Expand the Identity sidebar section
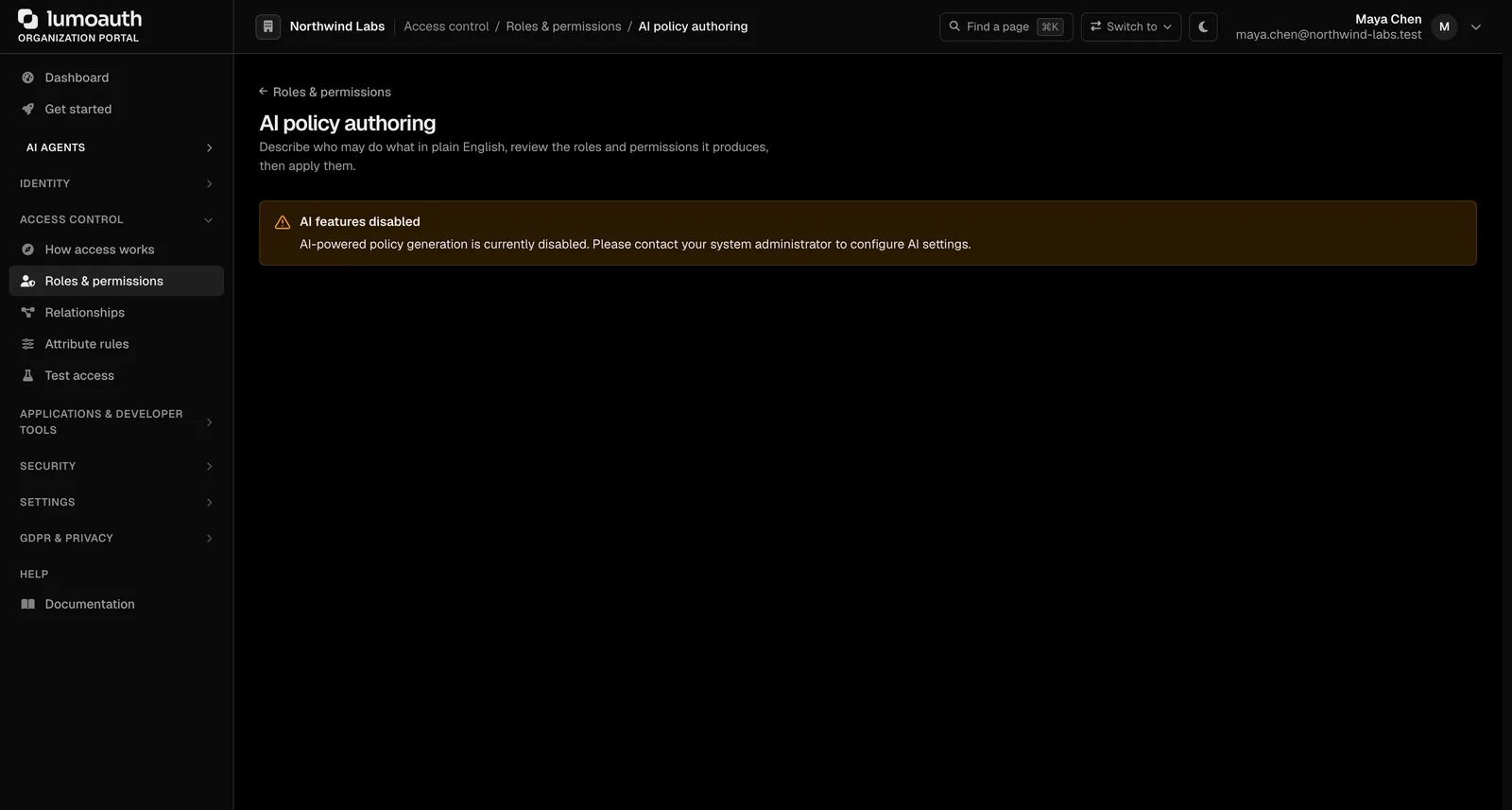The width and height of the screenshot is (1512, 810). (116, 183)
